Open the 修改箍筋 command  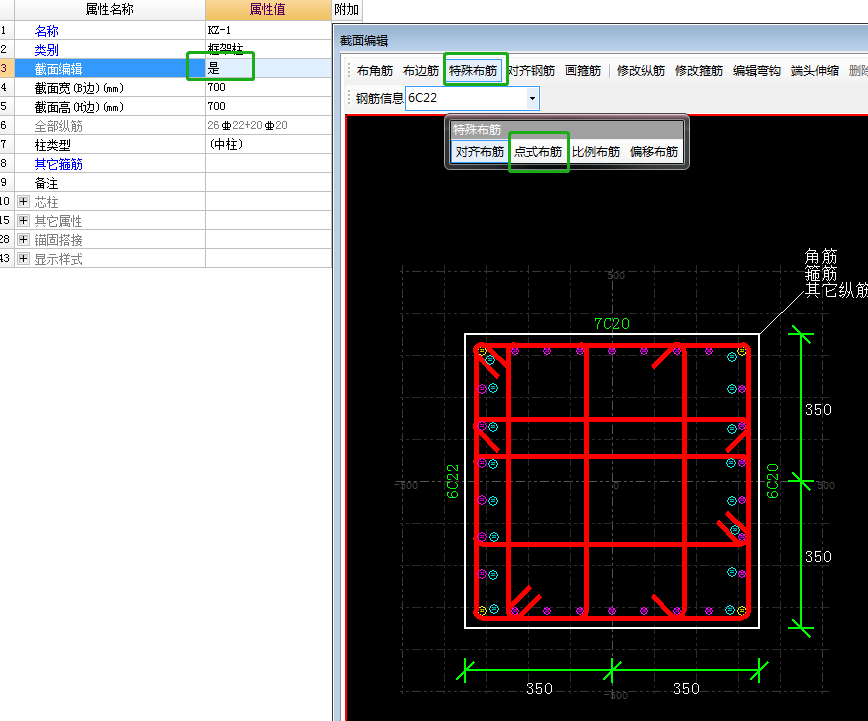click(x=699, y=71)
